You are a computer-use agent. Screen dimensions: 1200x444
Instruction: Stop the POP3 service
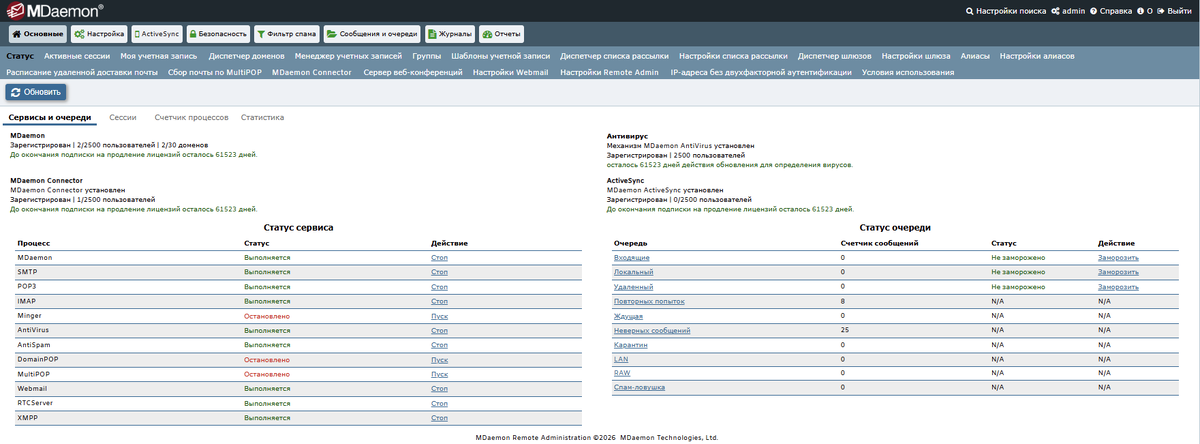click(439, 286)
